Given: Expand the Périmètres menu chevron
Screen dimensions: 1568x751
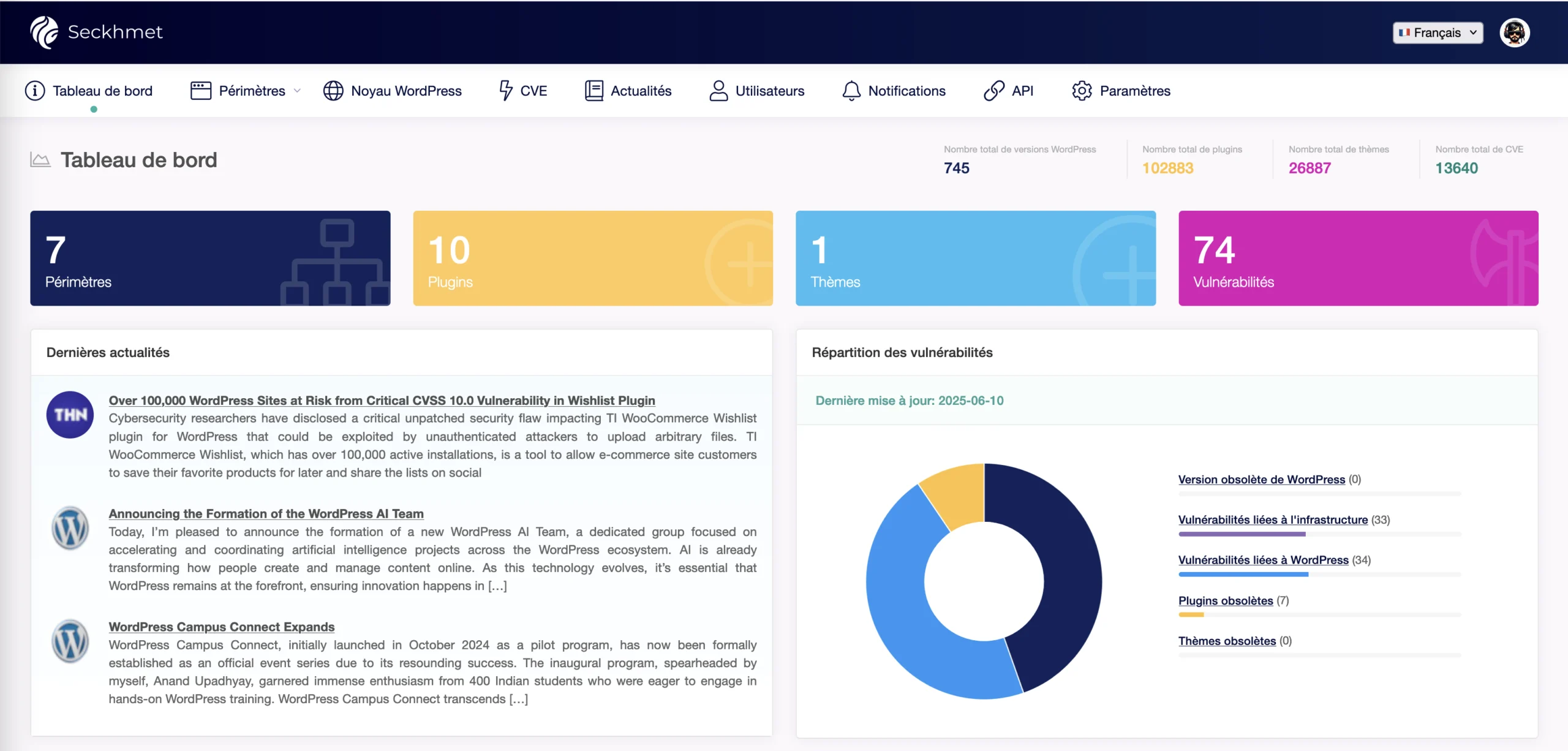Looking at the screenshot, I should click(298, 91).
